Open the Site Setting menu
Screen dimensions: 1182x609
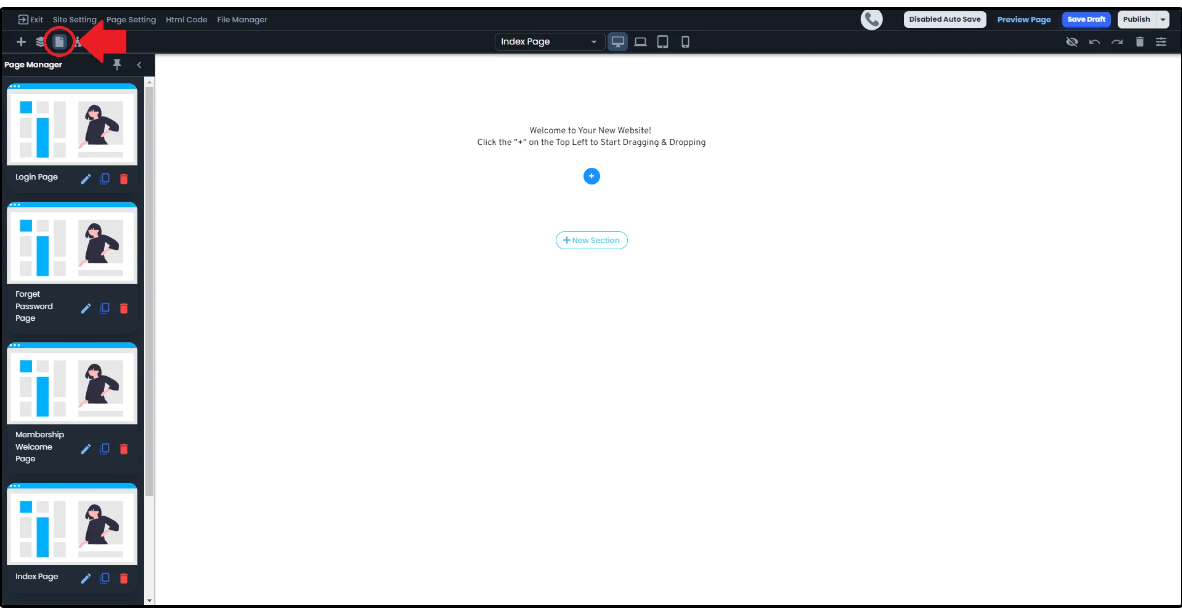(x=75, y=20)
